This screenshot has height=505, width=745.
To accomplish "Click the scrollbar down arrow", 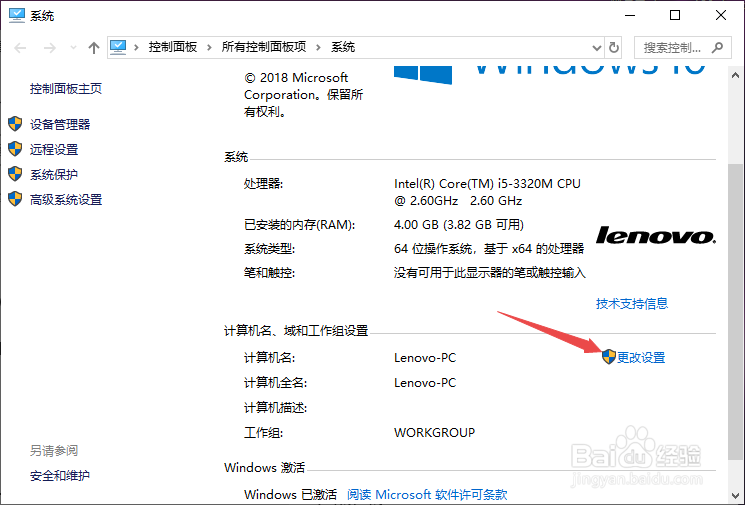I will [735, 496].
